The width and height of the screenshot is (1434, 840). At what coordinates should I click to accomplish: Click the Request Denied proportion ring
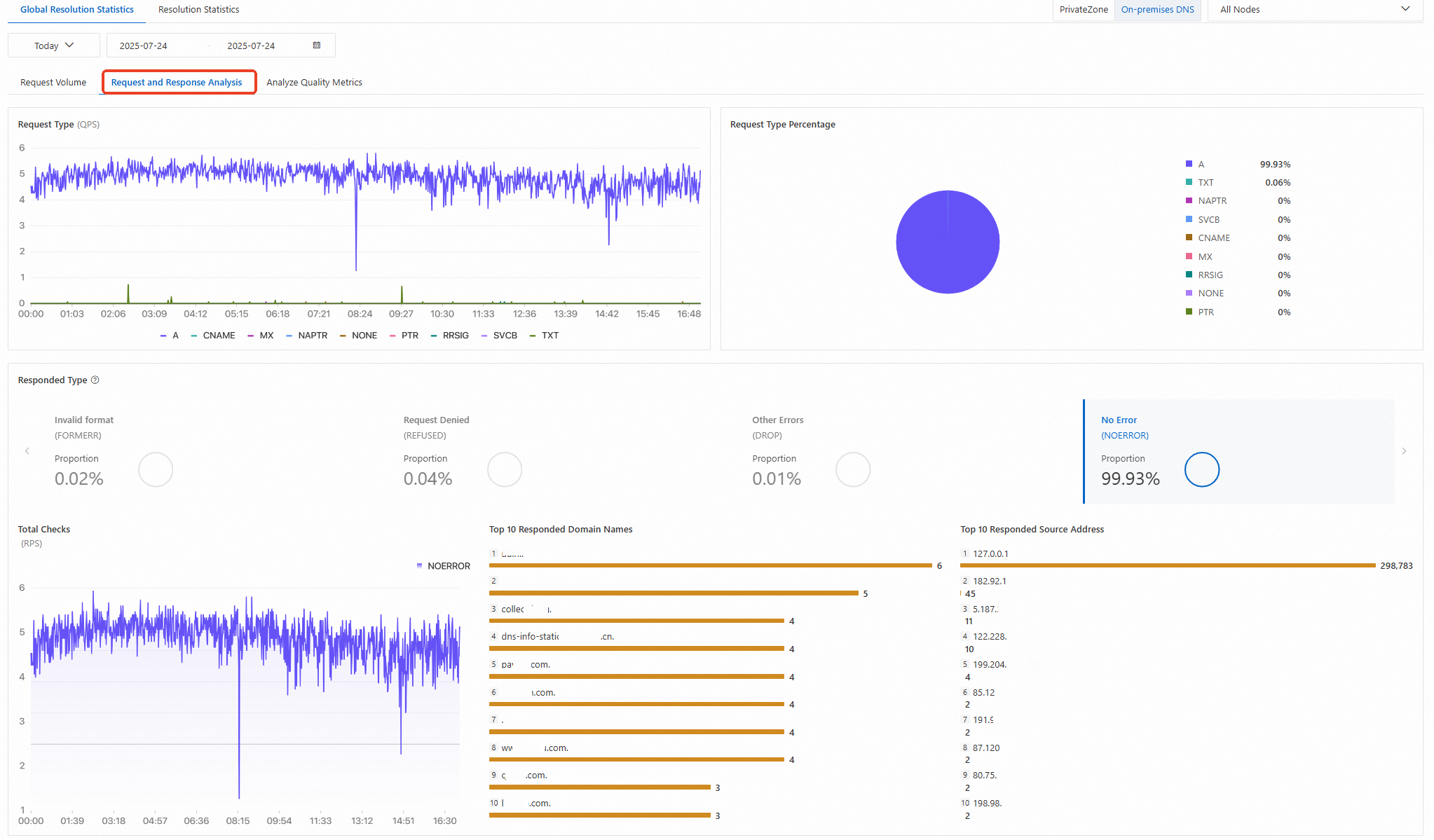coord(505,469)
